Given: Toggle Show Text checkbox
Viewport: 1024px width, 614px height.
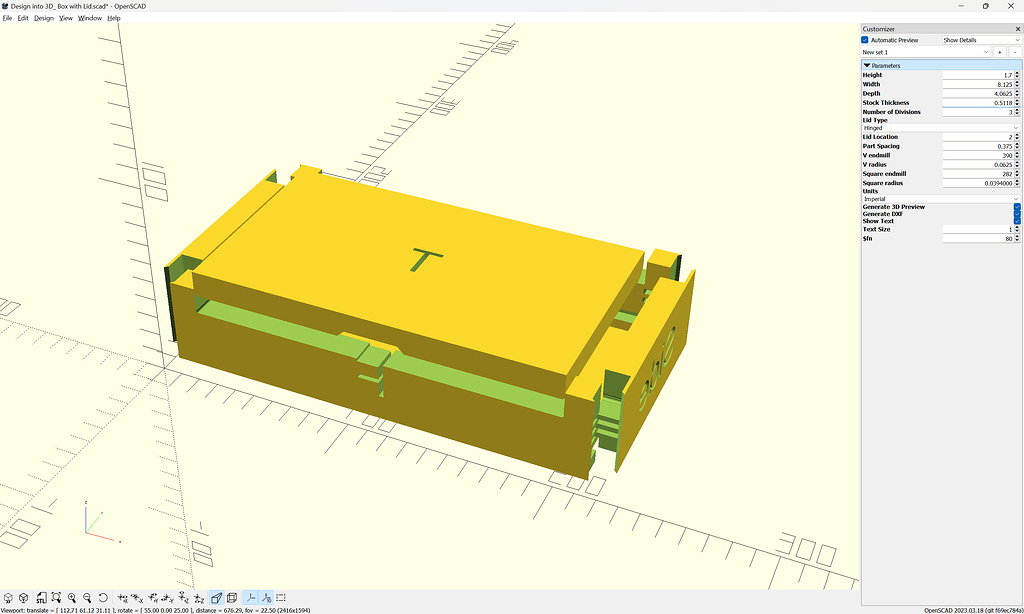Looking at the screenshot, I should point(1017,221).
